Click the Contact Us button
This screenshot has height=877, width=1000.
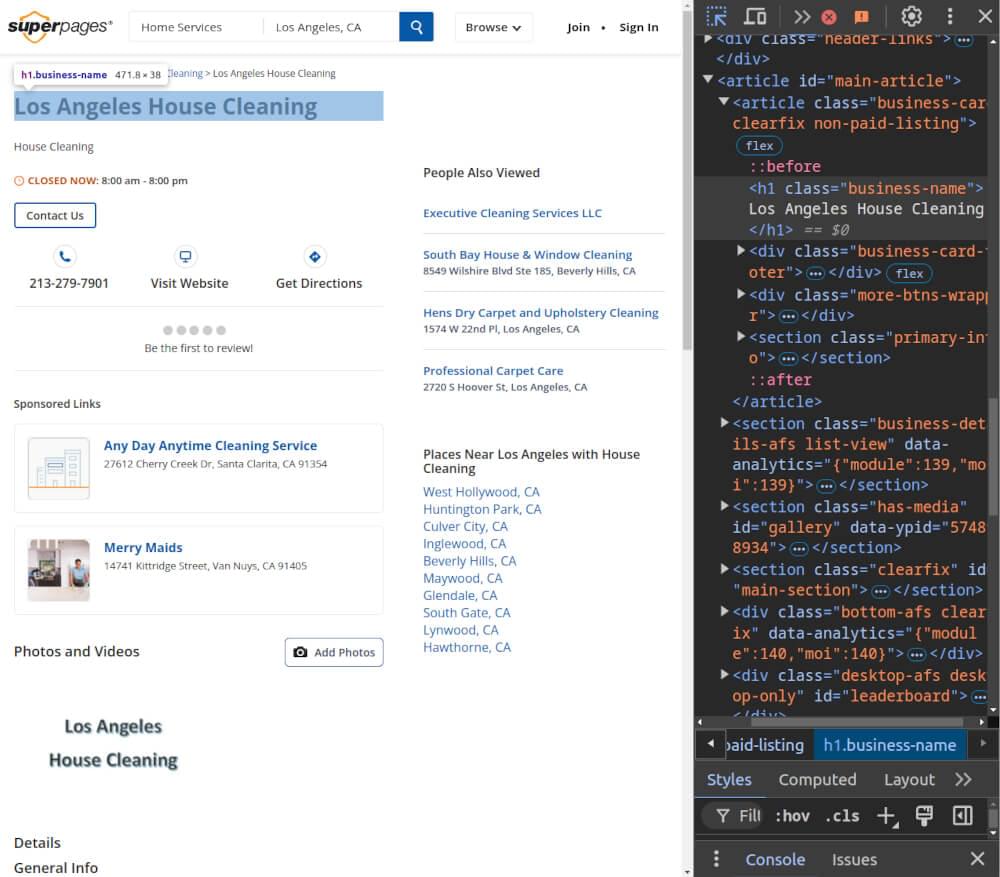coord(55,215)
